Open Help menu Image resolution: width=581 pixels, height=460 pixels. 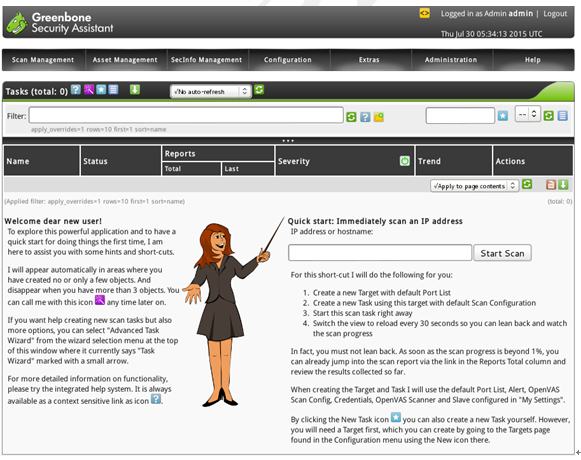pyautogui.click(x=533, y=60)
